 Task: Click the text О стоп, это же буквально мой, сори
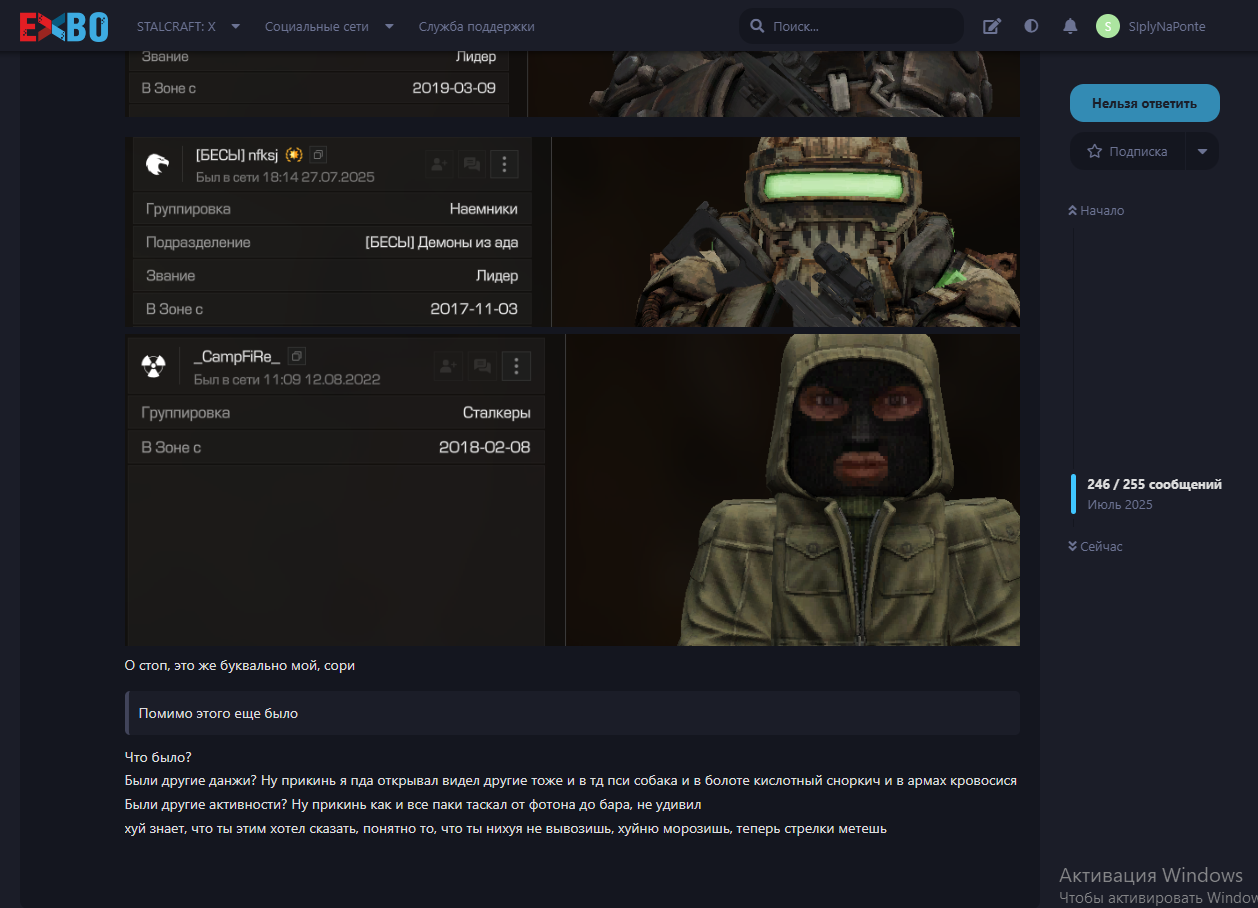(240, 665)
